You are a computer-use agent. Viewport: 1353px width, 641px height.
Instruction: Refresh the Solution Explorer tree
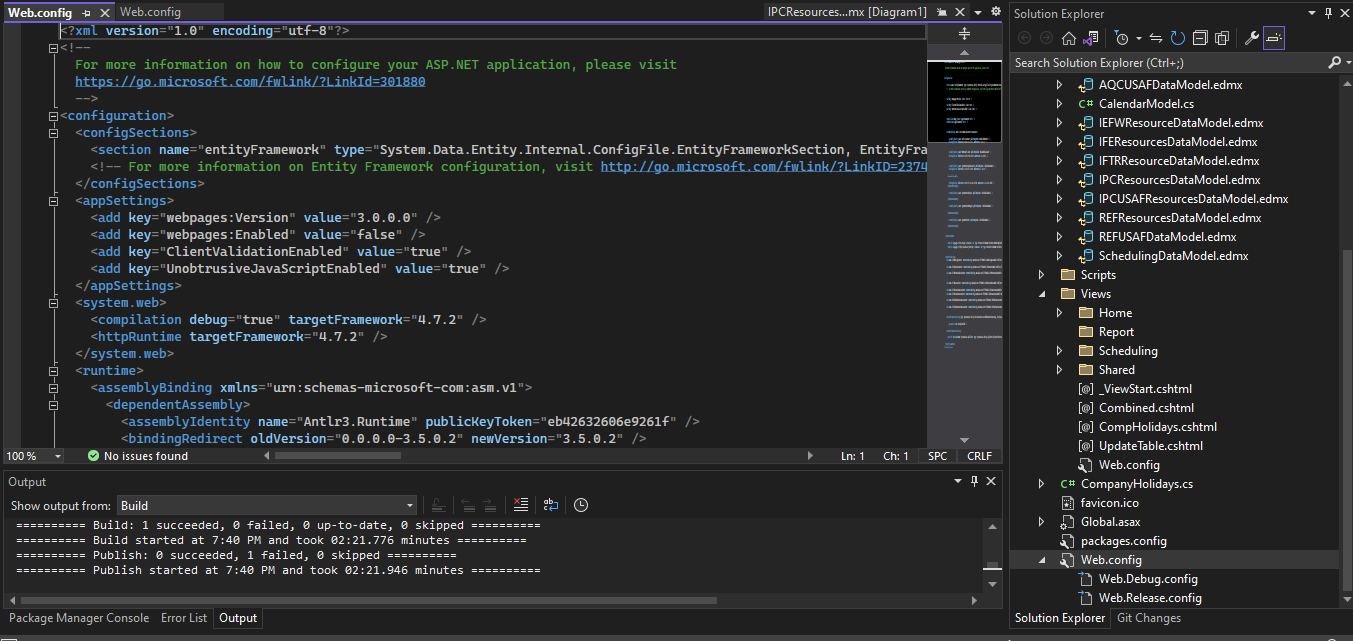(1178, 38)
